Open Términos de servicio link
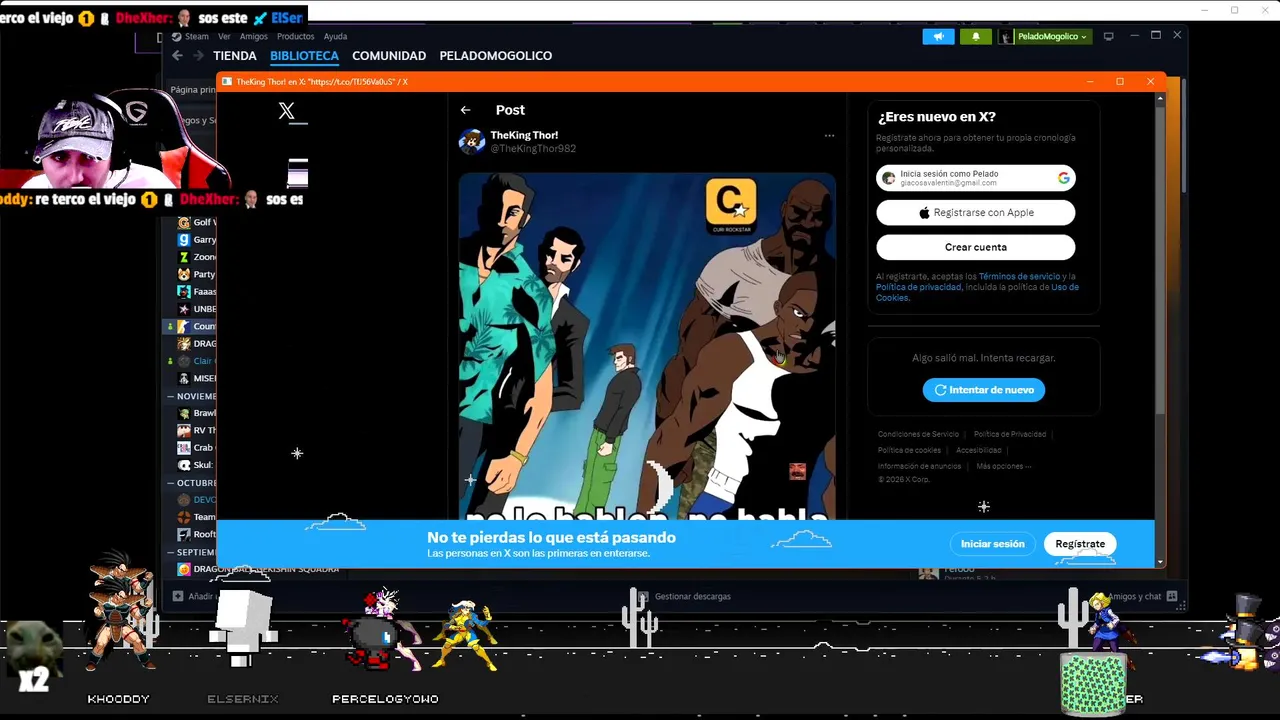This screenshot has height=720, width=1280. [1019, 276]
